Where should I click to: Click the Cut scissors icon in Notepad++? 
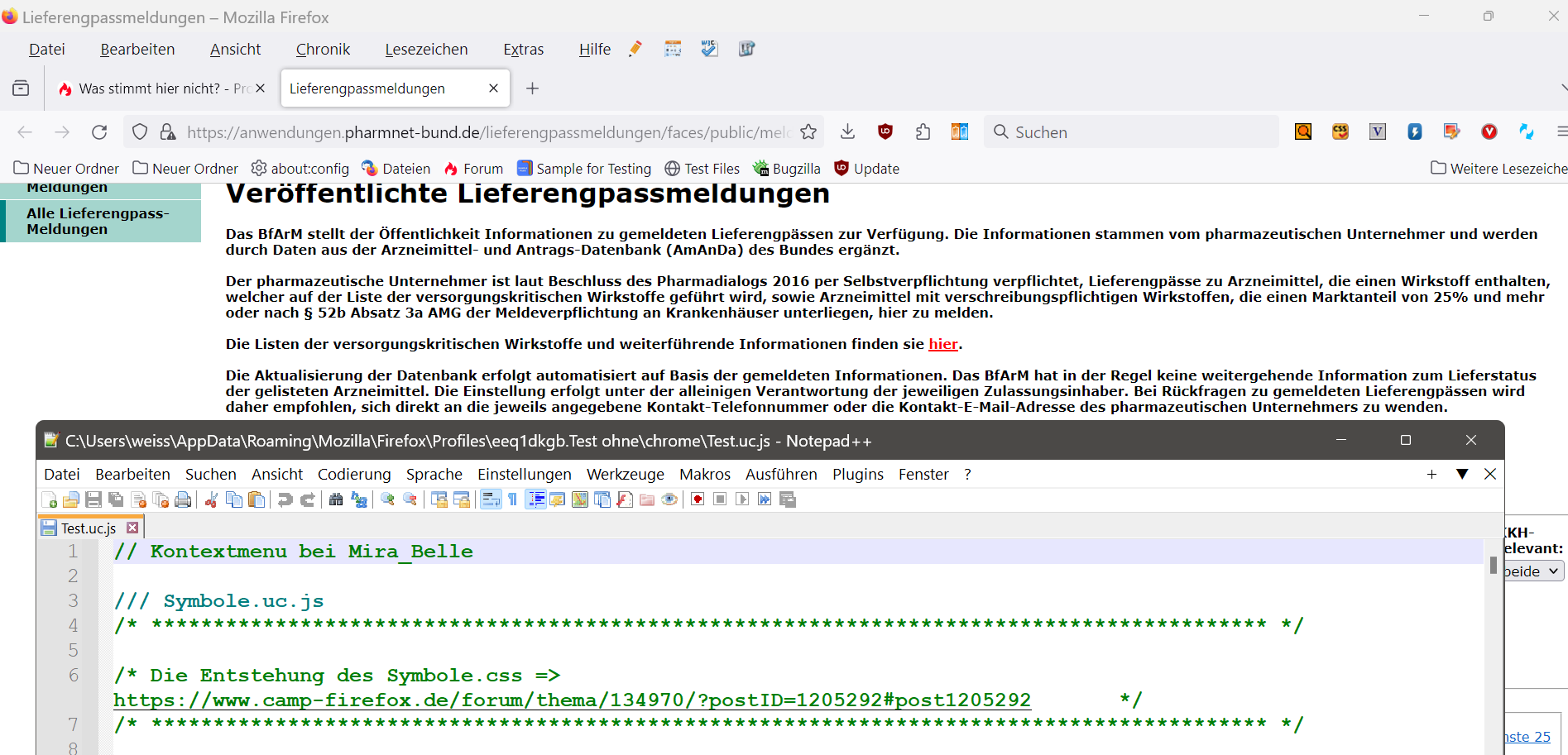click(212, 499)
